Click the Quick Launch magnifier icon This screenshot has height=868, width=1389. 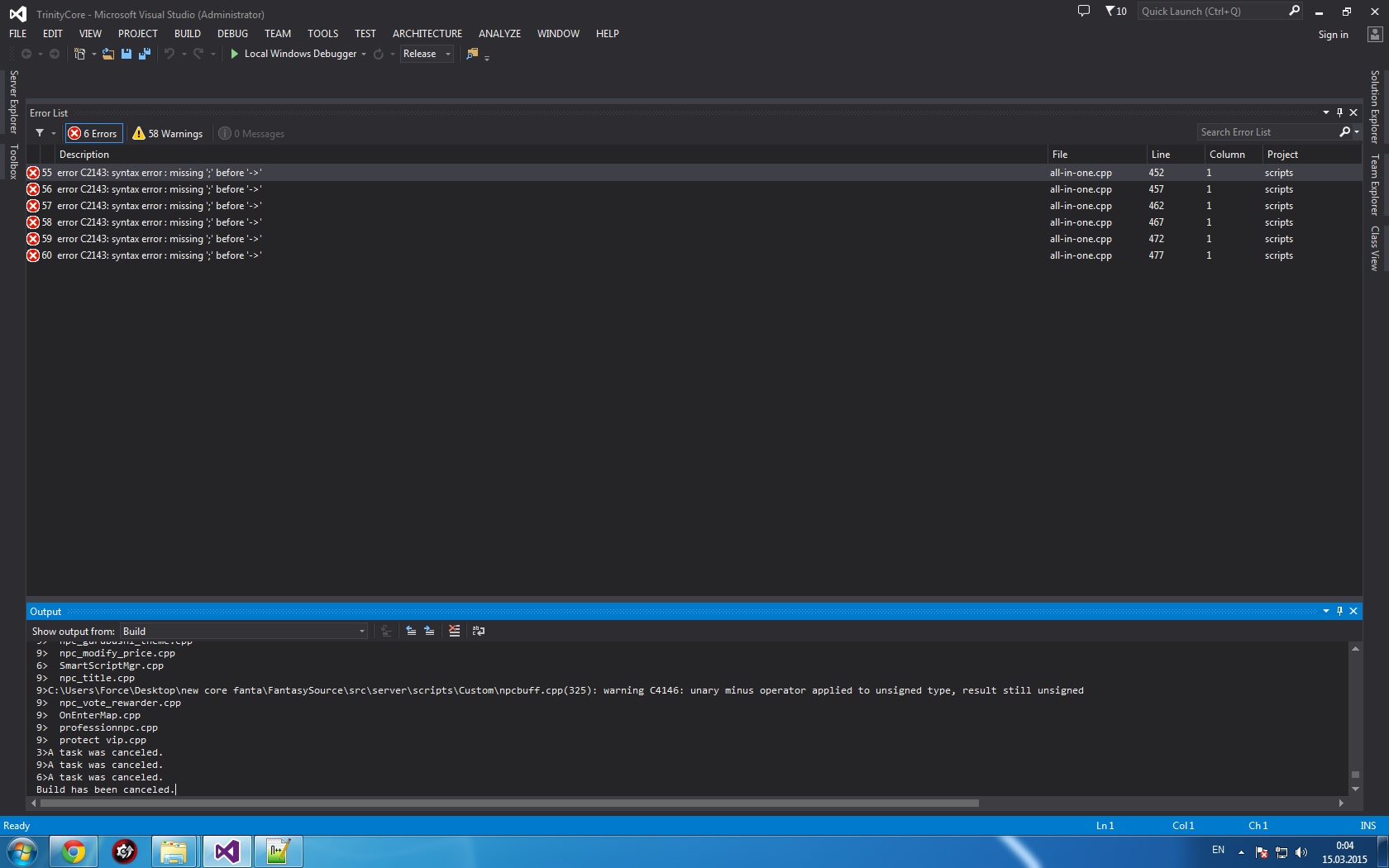pyautogui.click(x=1294, y=11)
